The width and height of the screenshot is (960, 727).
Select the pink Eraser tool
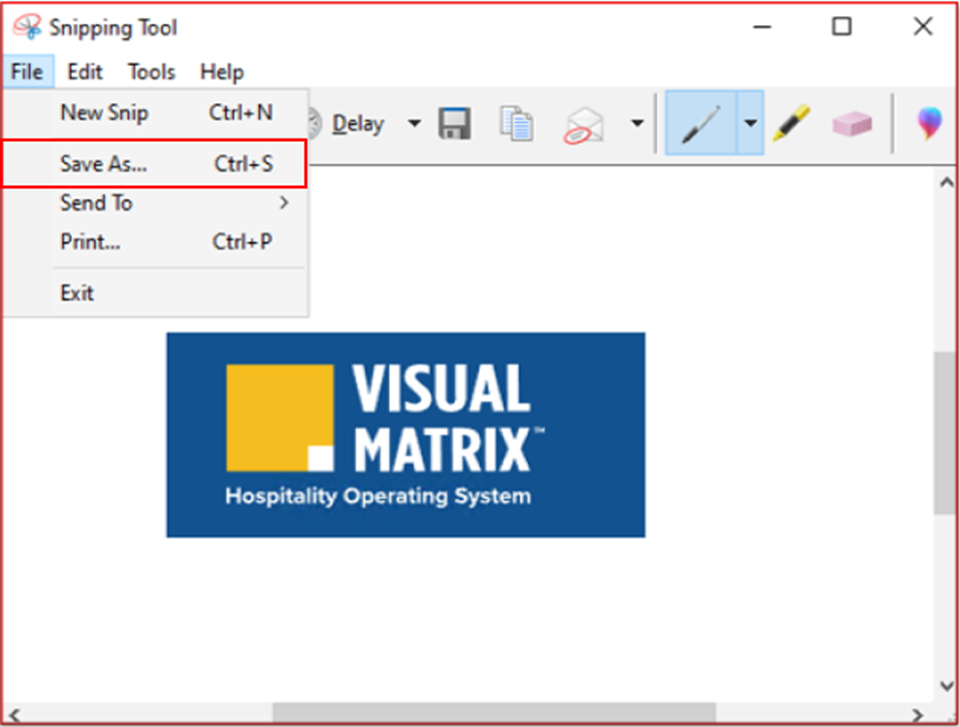pyautogui.click(x=850, y=124)
